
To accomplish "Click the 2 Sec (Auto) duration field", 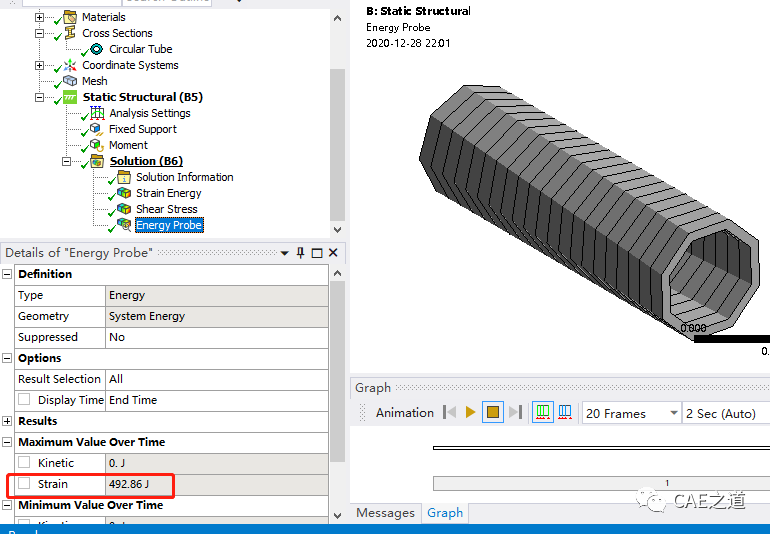I will tap(726, 413).
